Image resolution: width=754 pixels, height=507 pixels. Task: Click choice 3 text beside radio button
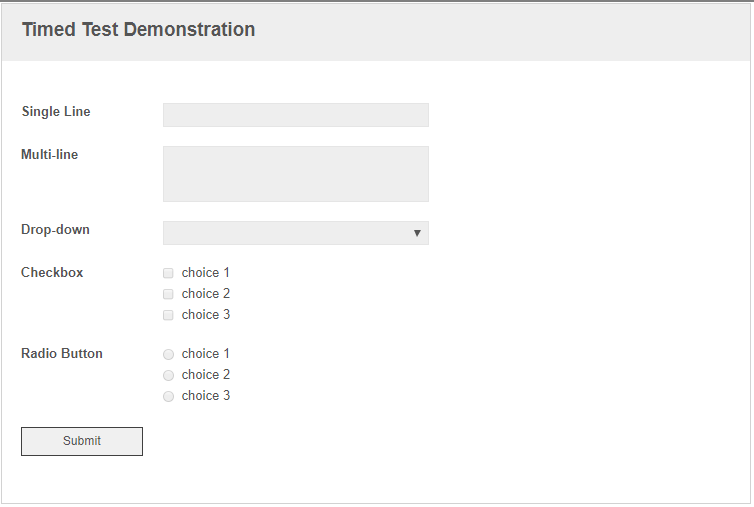pos(206,395)
